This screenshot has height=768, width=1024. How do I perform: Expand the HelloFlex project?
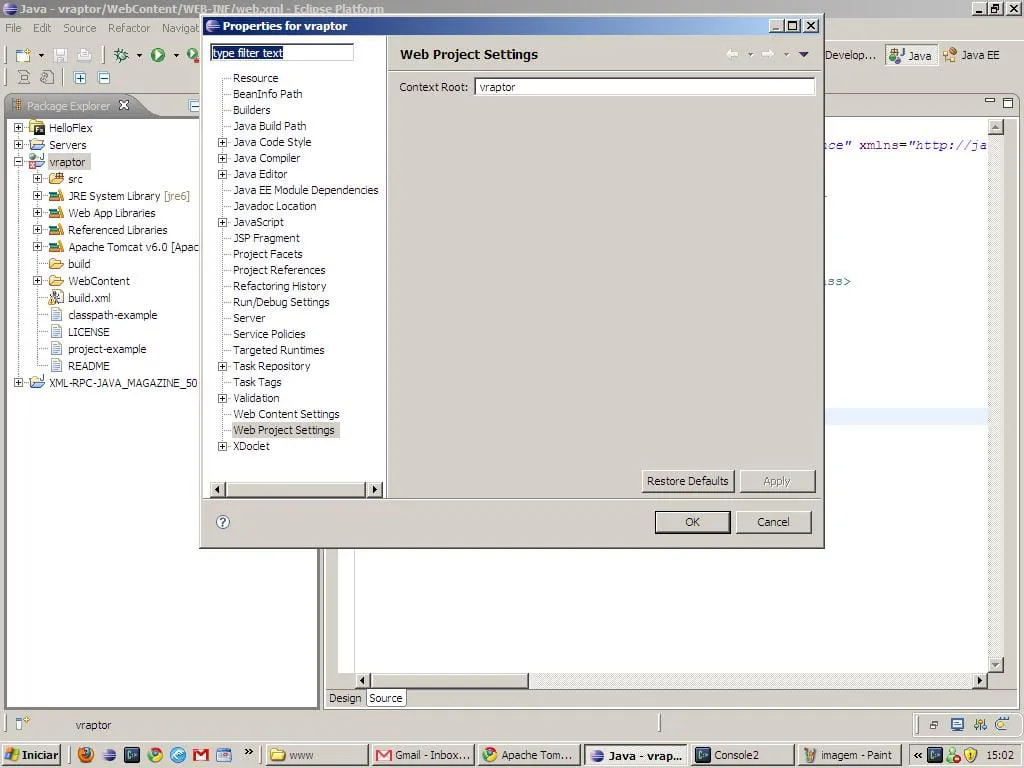18,128
